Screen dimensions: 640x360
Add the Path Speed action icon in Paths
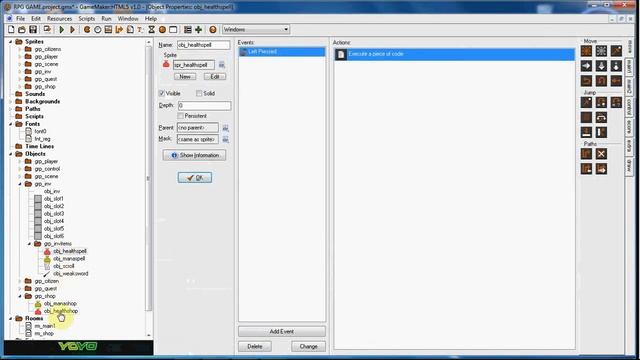601,169
